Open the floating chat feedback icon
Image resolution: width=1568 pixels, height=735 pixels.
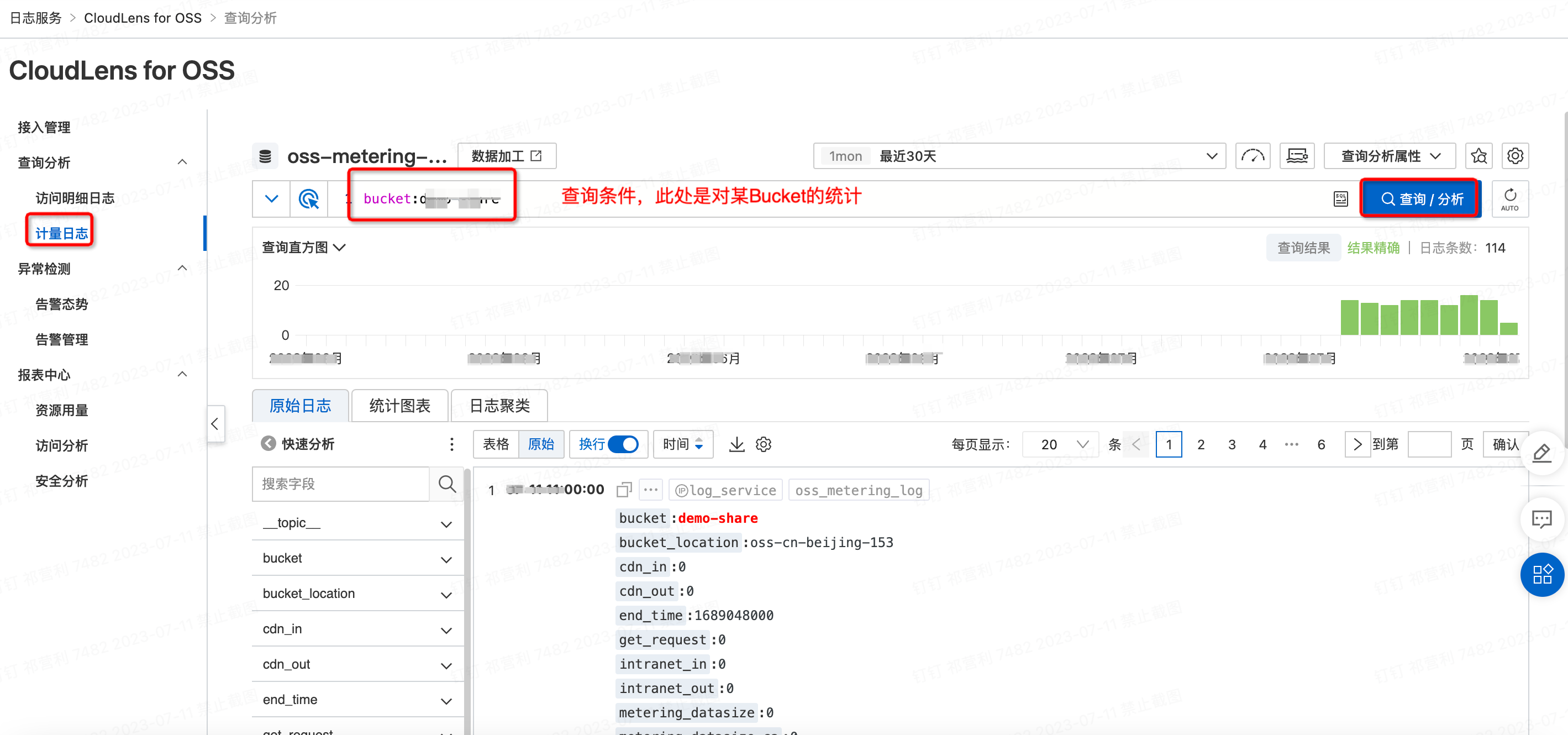1541,519
